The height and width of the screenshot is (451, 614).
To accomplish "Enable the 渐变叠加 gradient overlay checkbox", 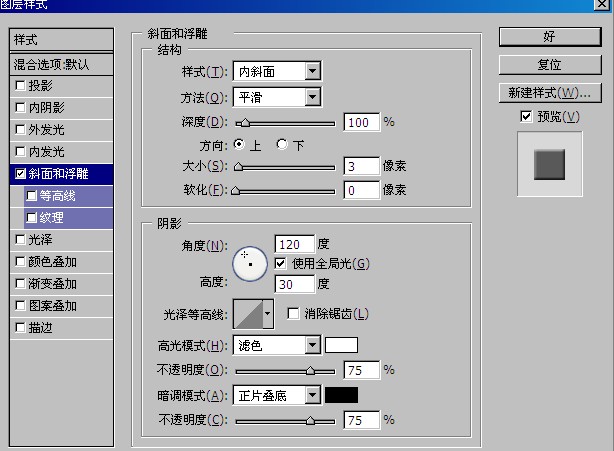I will [20, 283].
